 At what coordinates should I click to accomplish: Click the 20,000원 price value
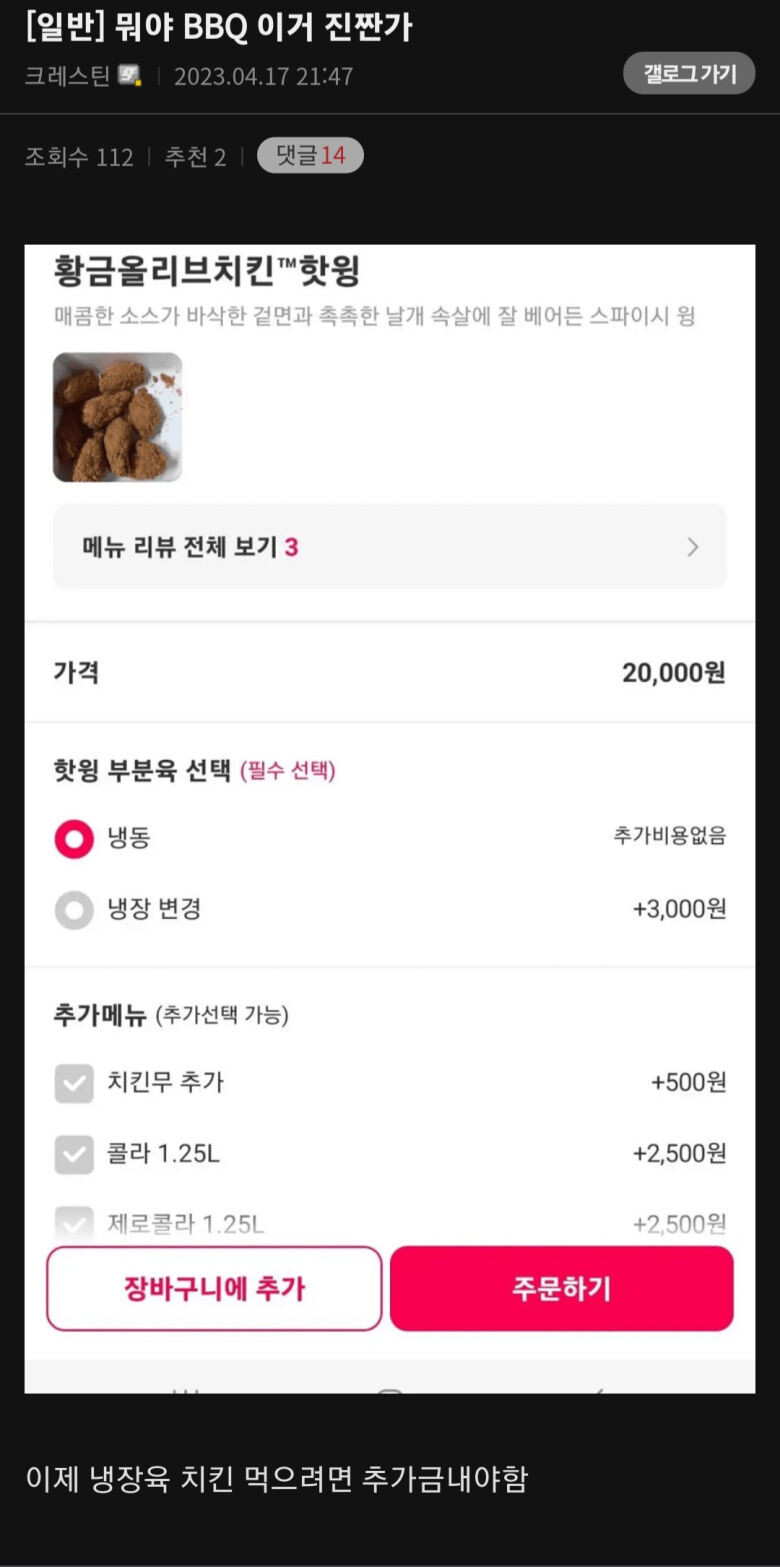click(x=673, y=672)
